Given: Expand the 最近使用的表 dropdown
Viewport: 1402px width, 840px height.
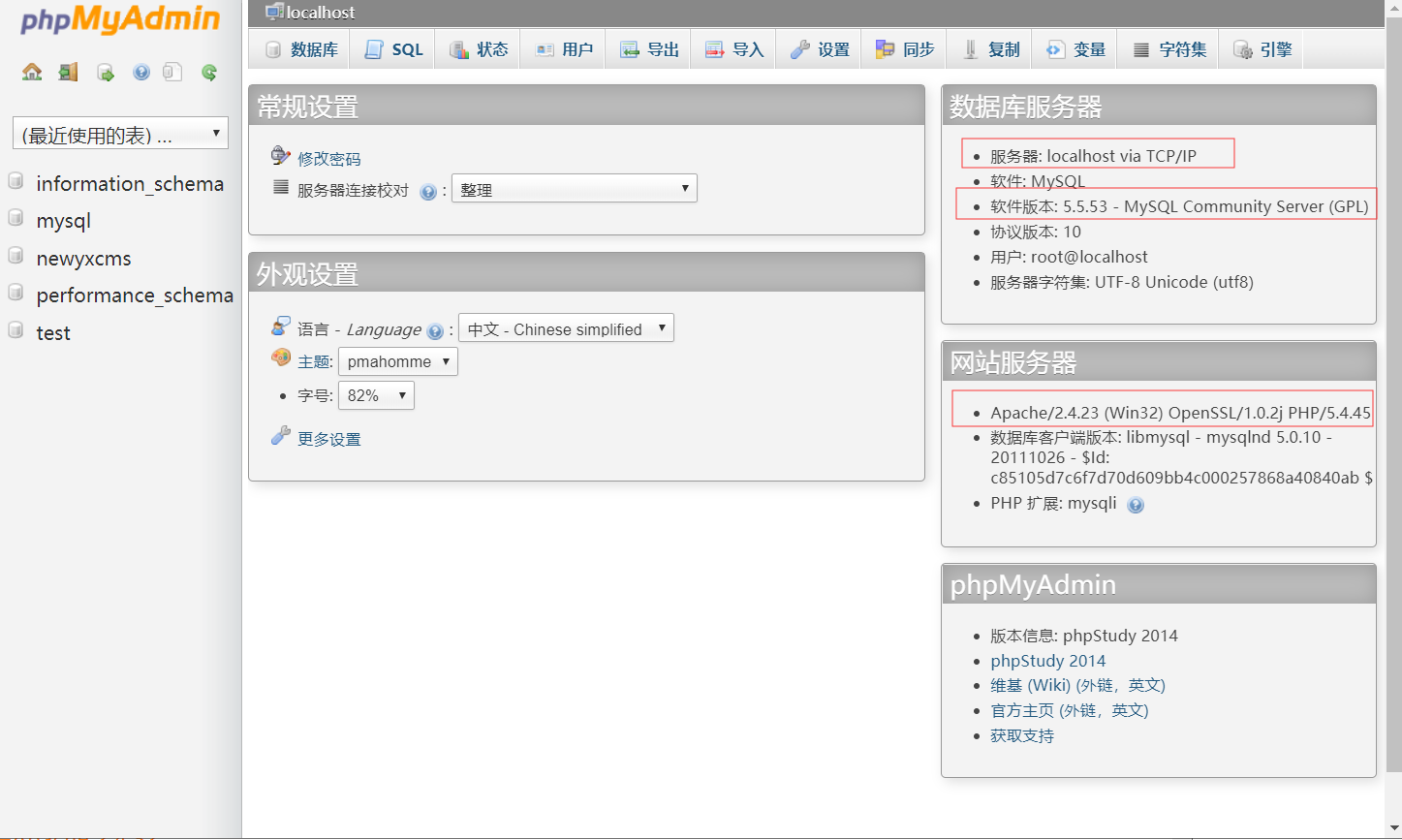Looking at the screenshot, I should pyautogui.click(x=120, y=134).
